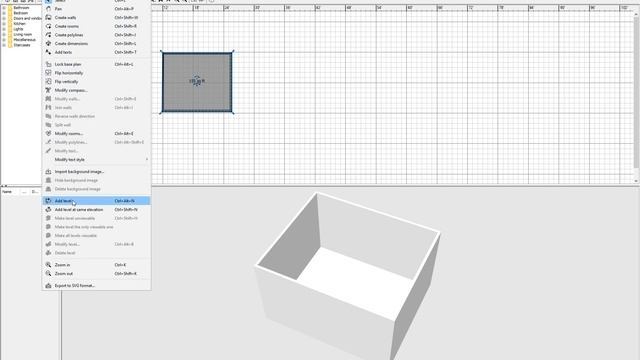Image resolution: width=640 pixels, height=360 pixels.
Task: Click the Zoom in magnifier icon
Action: (x=48, y=265)
